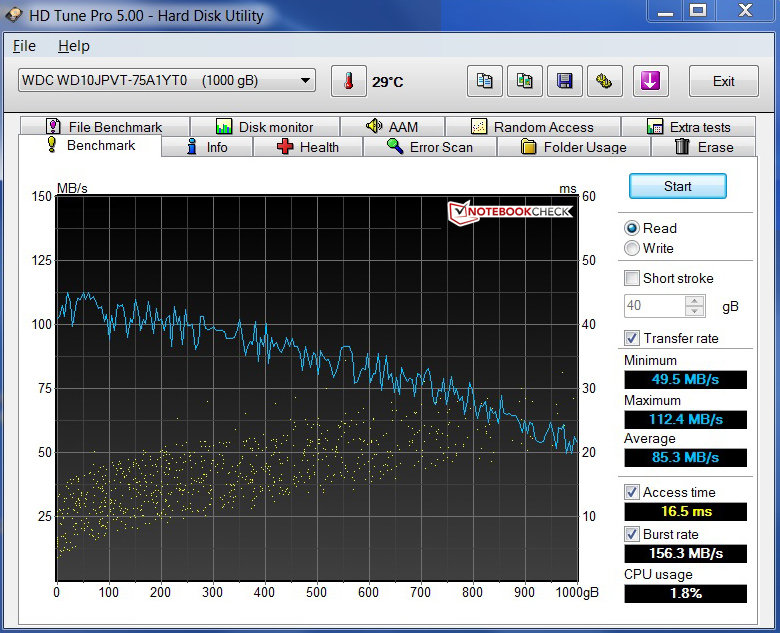
Task: Open the Random Access tab
Action: tap(532, 127)
